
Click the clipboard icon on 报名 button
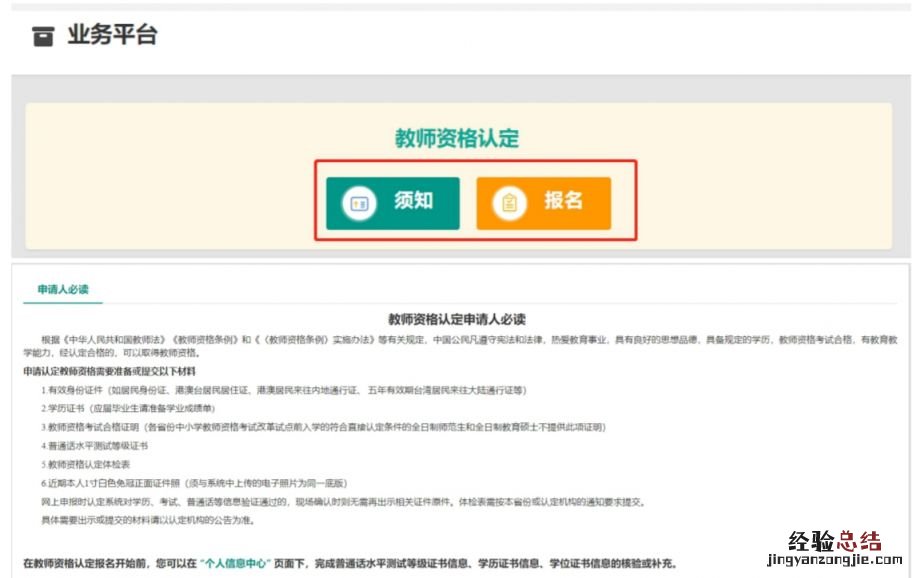tap(509, 204)
